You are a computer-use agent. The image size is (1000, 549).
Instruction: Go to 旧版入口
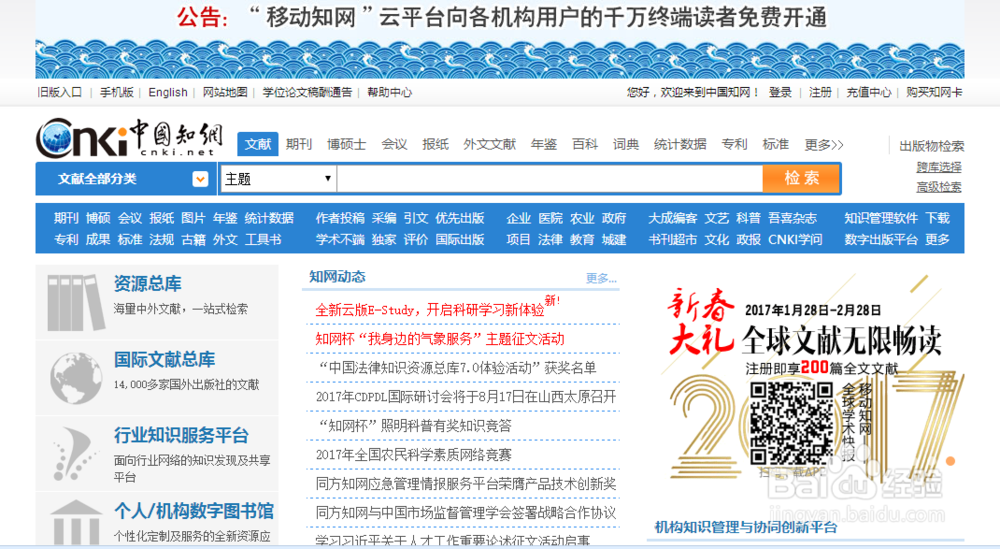60,92
